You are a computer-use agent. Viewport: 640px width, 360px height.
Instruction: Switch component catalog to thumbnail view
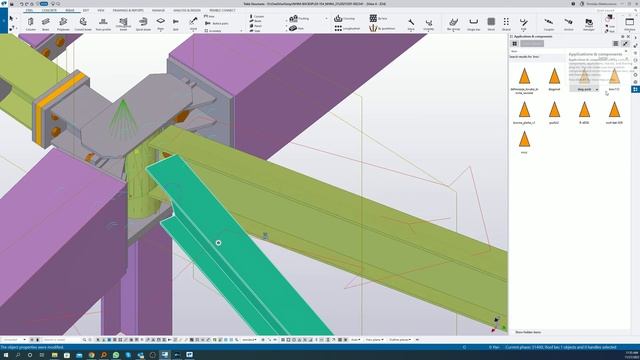click(514, 44)
